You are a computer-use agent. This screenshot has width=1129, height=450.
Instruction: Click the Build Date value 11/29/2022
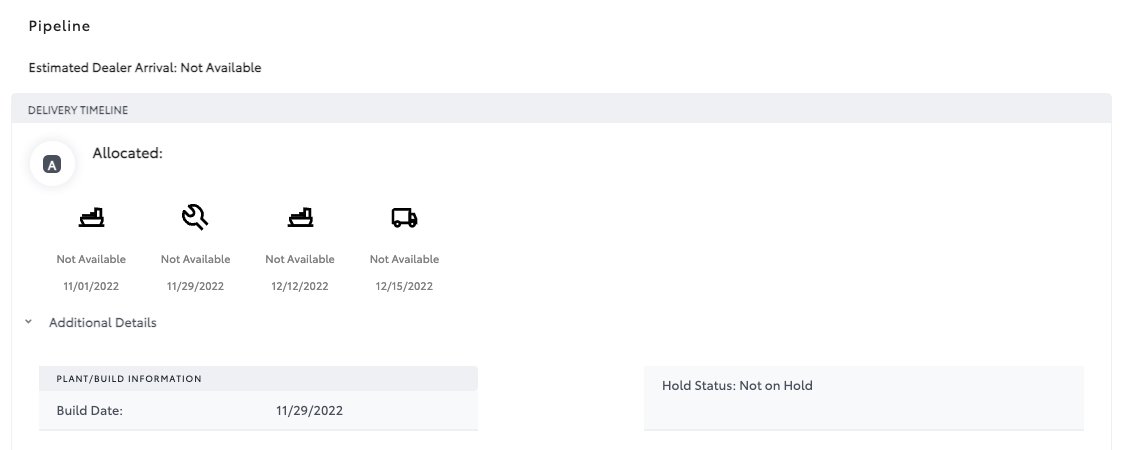pyautogui.click(x=310, y=410)
